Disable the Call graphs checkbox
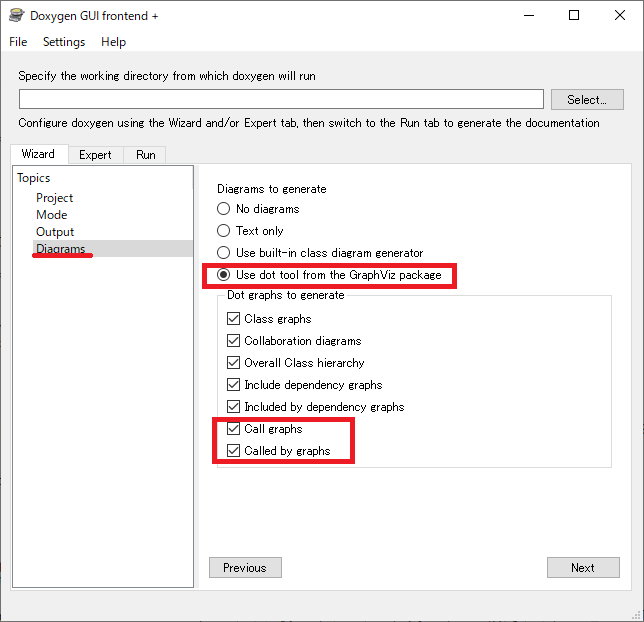644x622 pixels. coord(235,429)
